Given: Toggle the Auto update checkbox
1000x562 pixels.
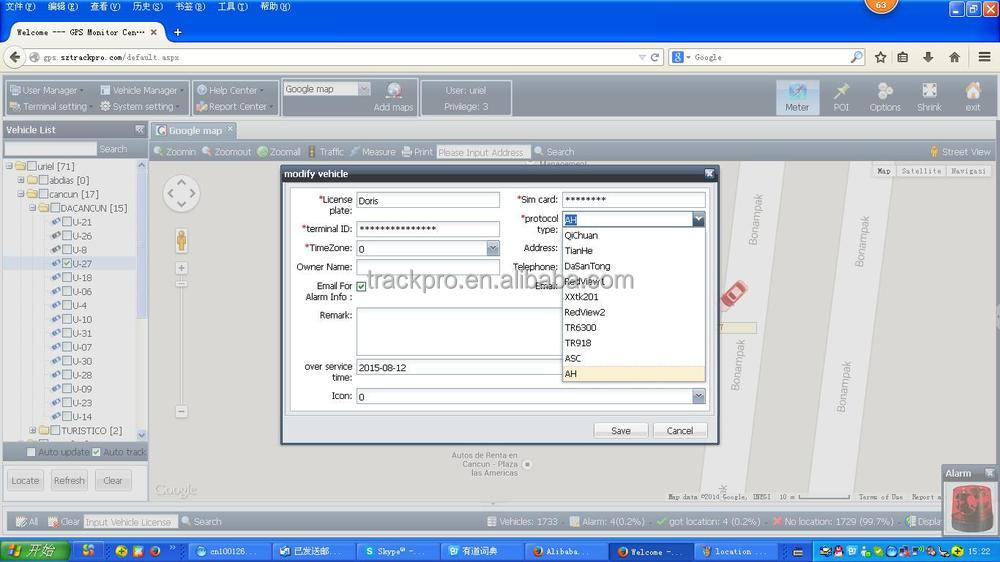Looking at the screenshot, I should click(31, 452).
